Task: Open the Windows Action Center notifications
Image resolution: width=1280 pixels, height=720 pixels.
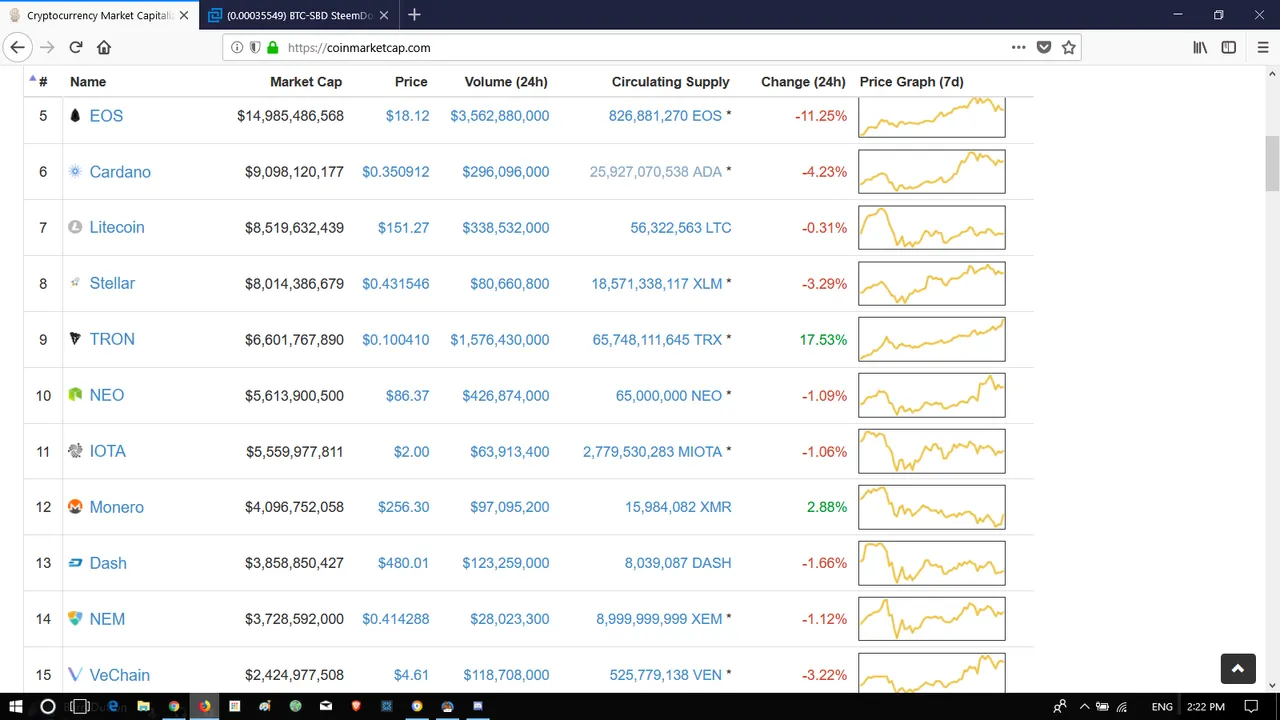Action: (1251, 706)
